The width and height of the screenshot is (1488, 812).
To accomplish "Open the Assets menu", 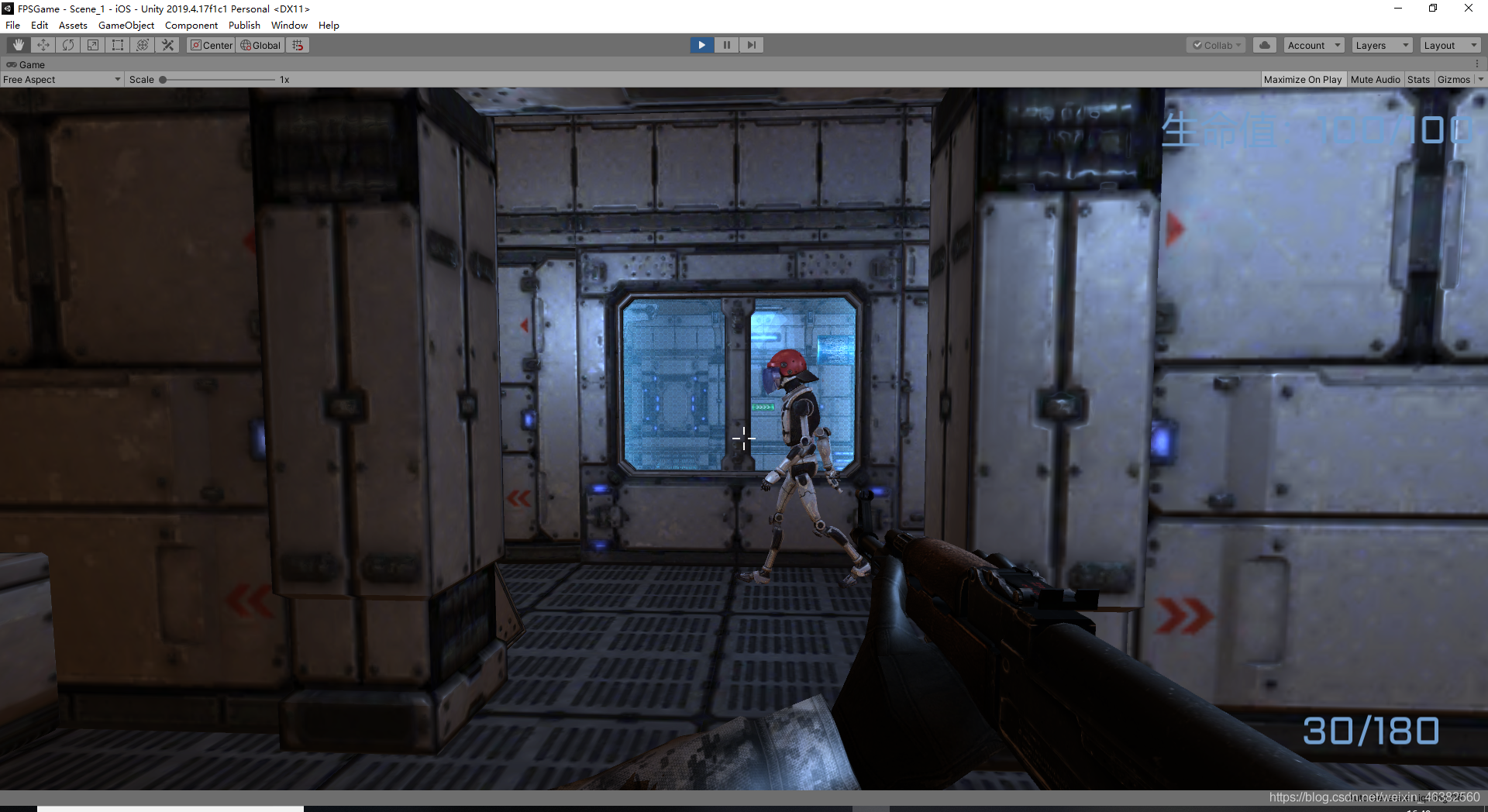I will click(73, 26).
